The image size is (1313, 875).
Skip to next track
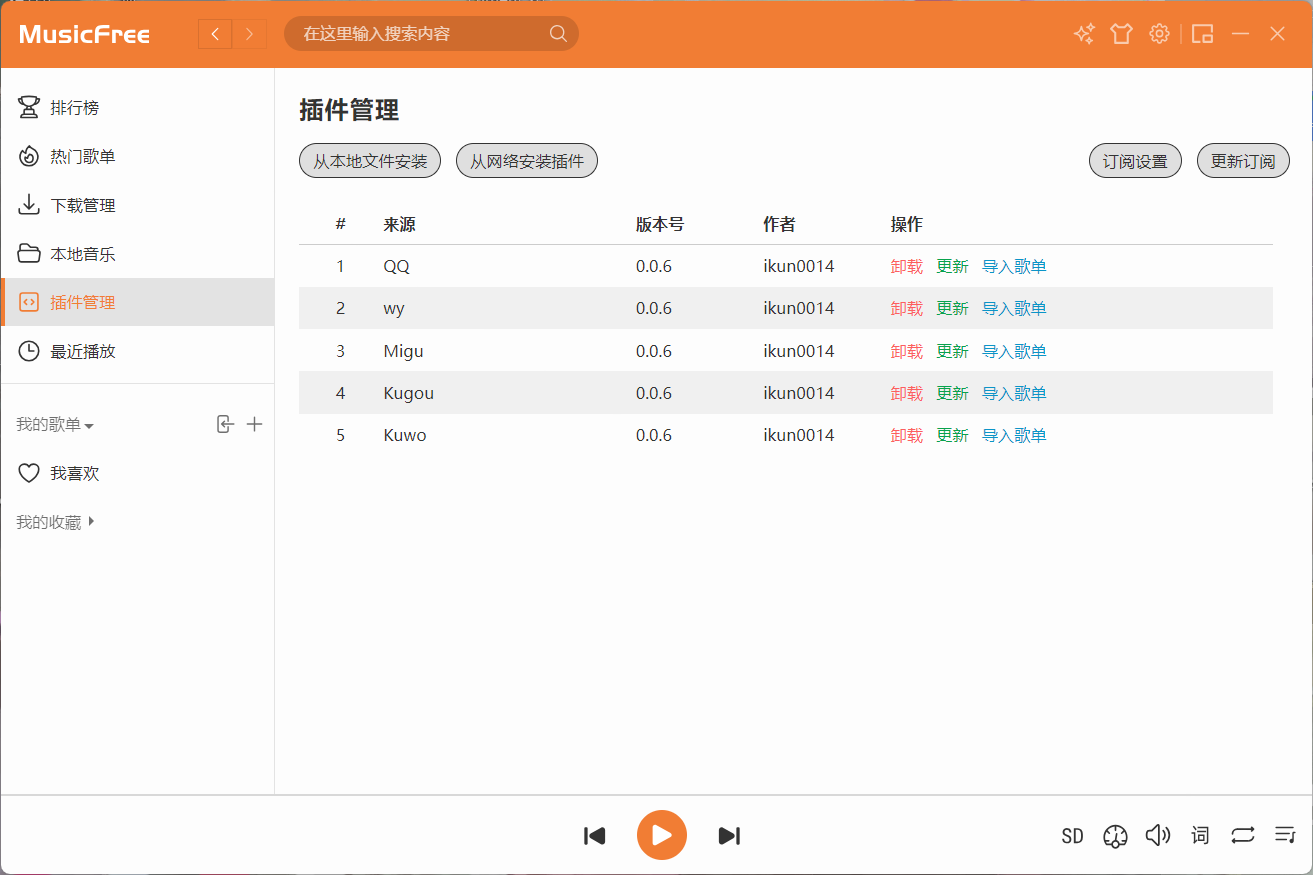click(x=729, y=836)
